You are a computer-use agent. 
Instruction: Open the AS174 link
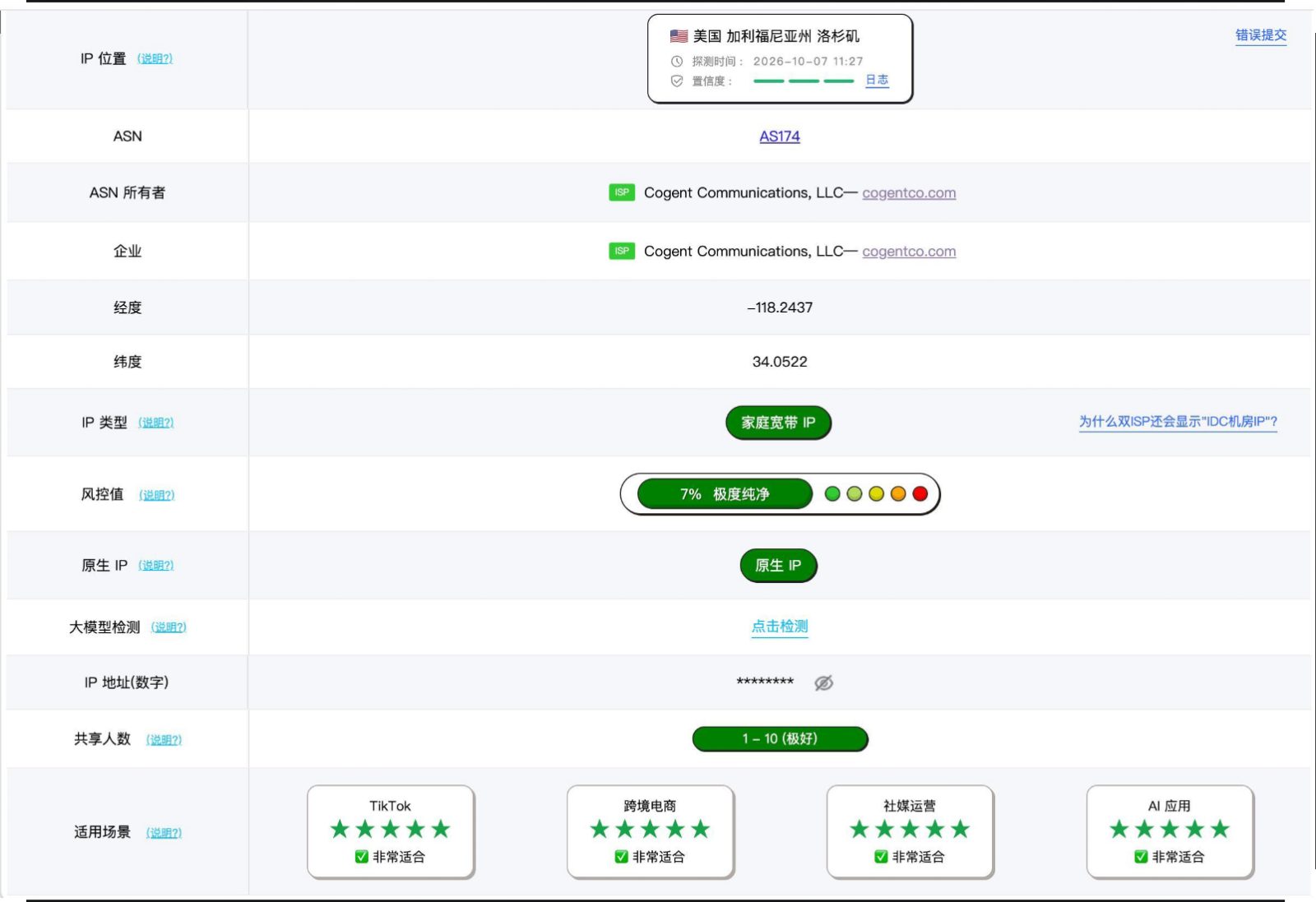(x=780, y=136)
